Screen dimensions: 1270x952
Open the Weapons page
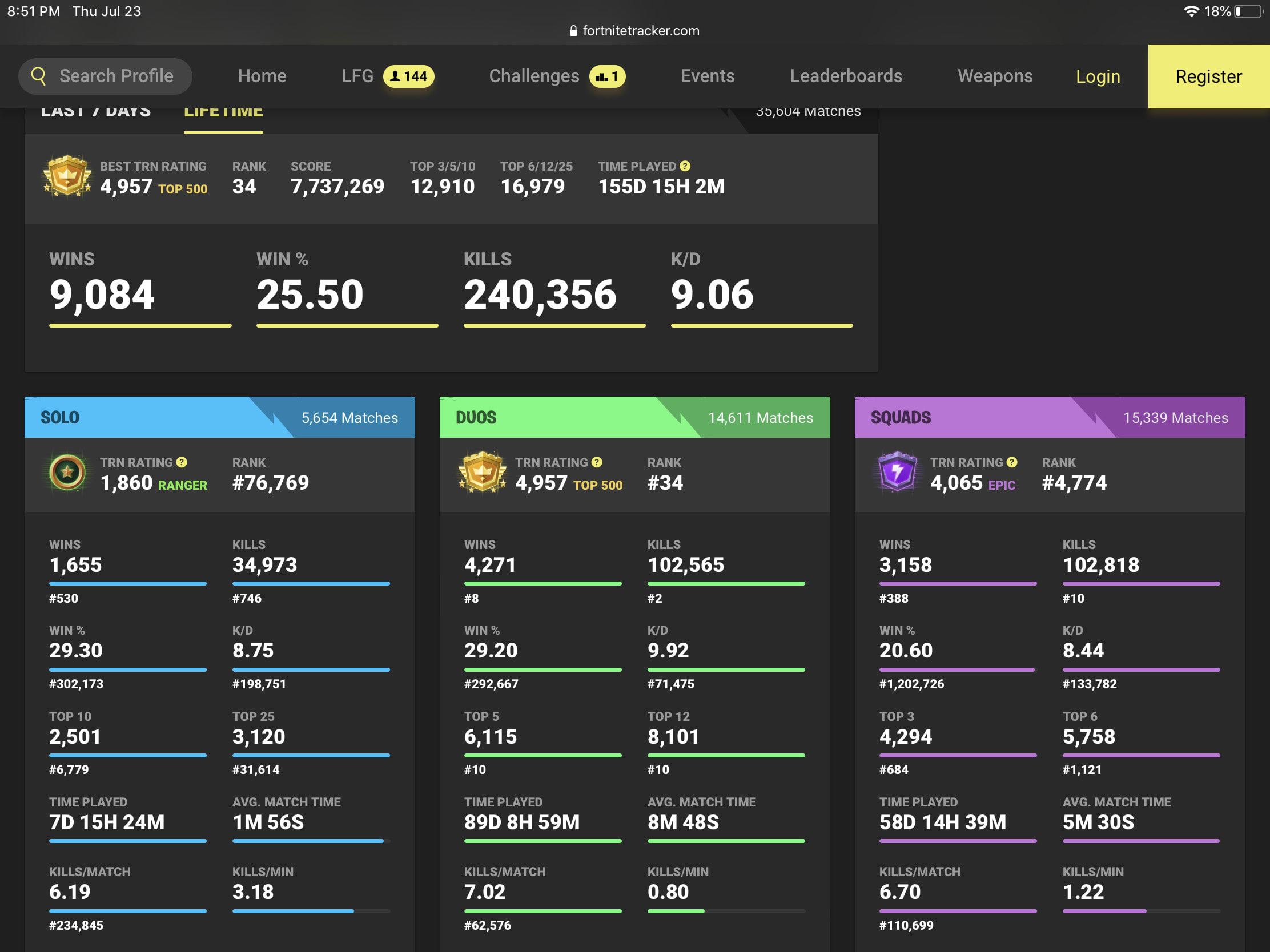(994, 76)
